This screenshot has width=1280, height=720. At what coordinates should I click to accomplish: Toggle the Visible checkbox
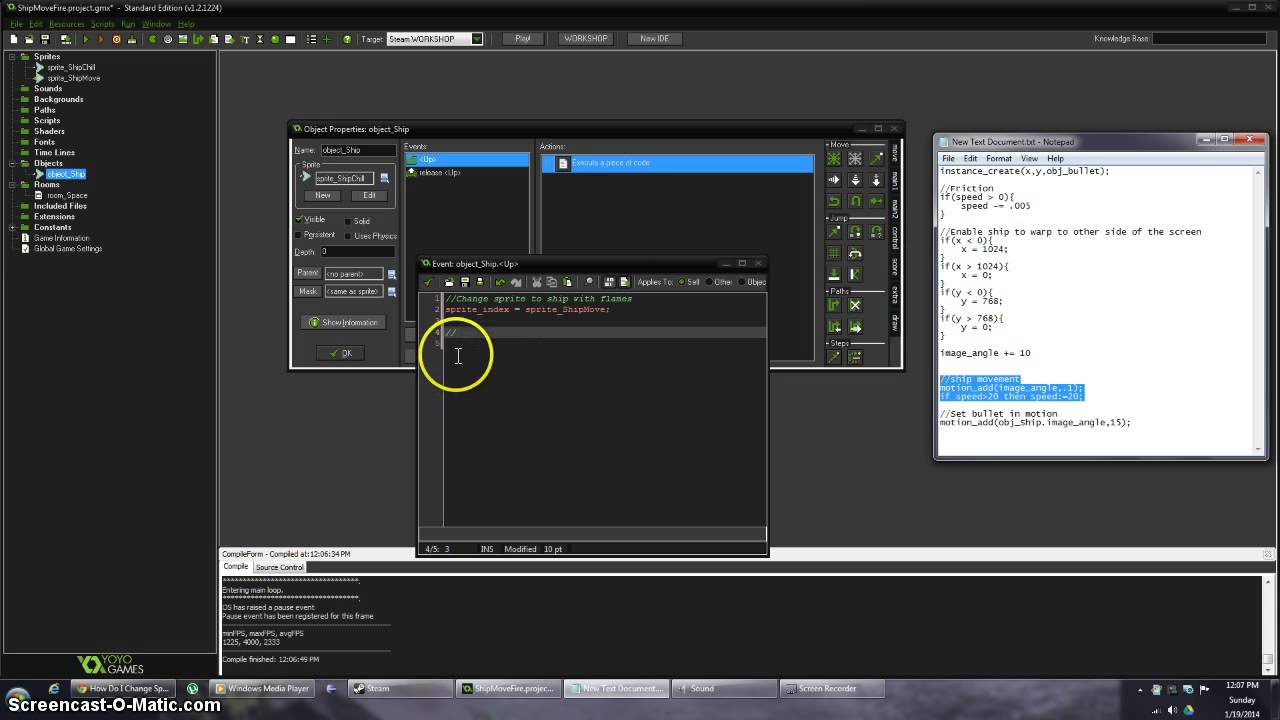[300, 219]
